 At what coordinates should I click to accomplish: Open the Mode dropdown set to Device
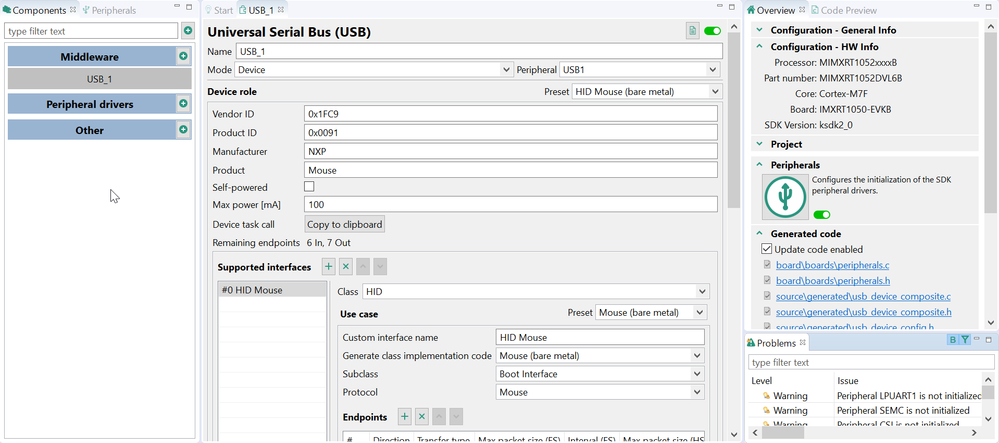374,69
